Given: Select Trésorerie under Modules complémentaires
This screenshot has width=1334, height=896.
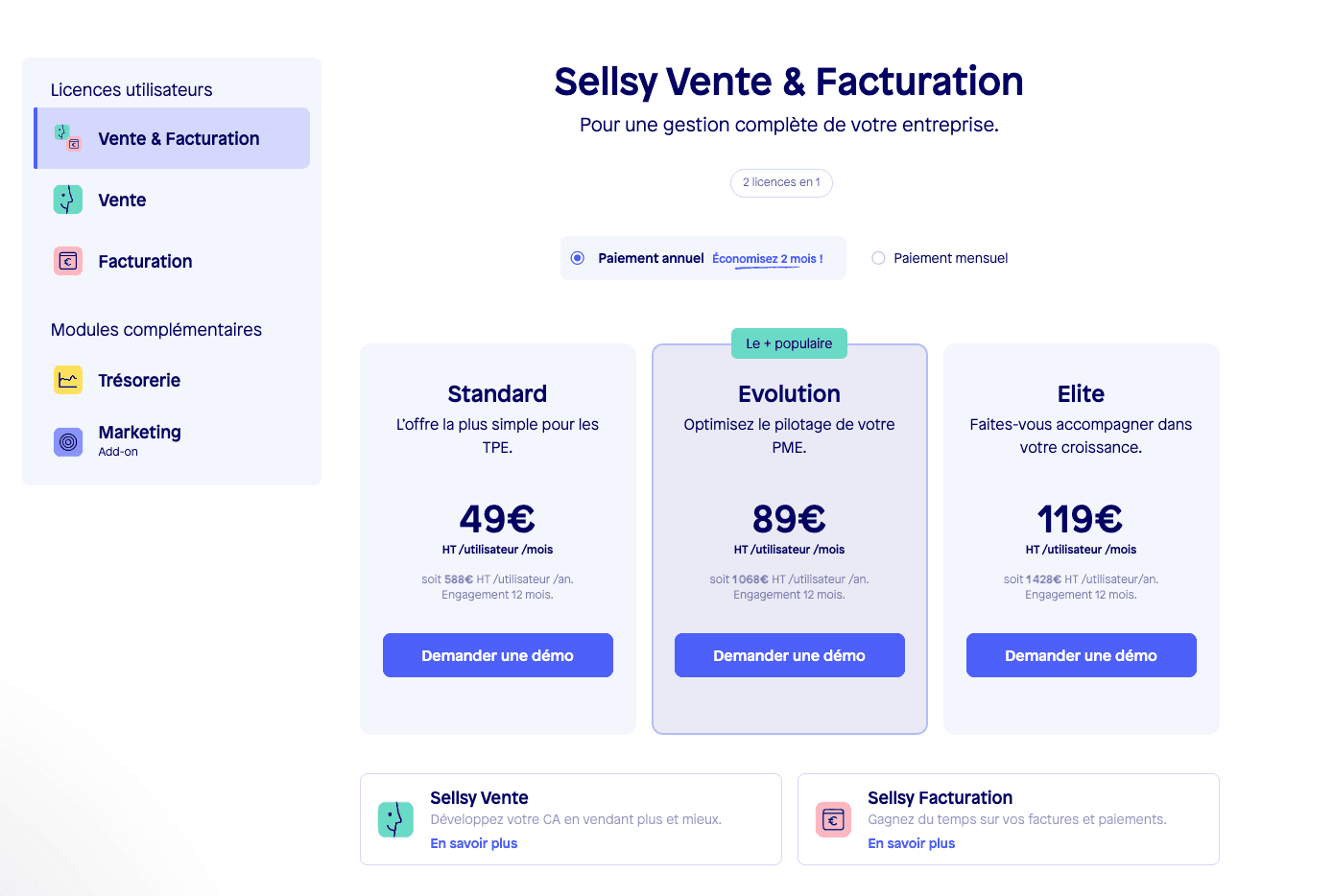Looking at the screenshot, I should click(x=140, y=380).
